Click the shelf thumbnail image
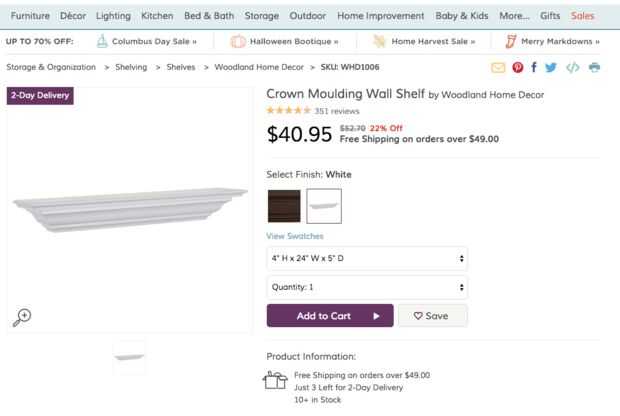620x416 pixels. tap(129, 357)
